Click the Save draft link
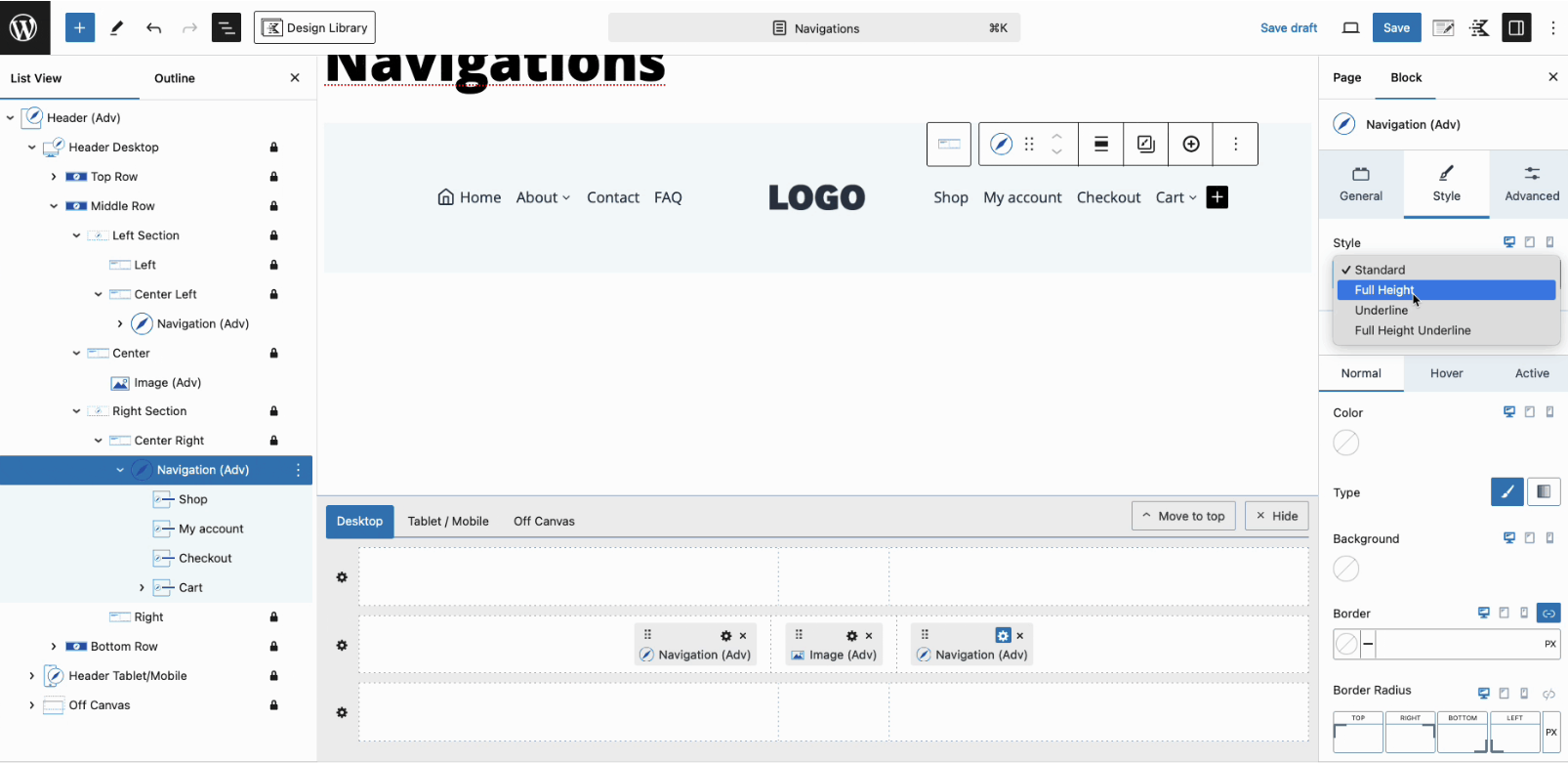 (1288, 27)
